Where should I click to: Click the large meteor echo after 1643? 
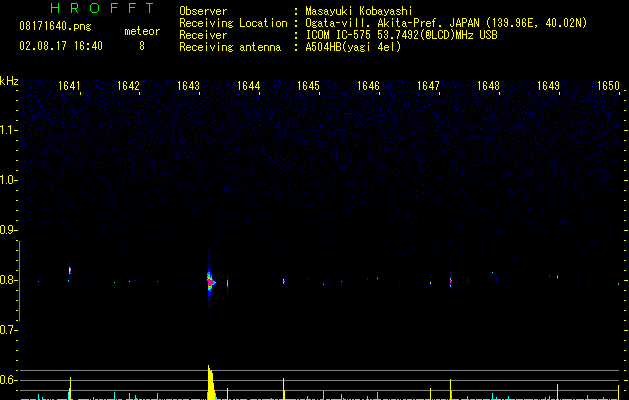tap(210, 282)
